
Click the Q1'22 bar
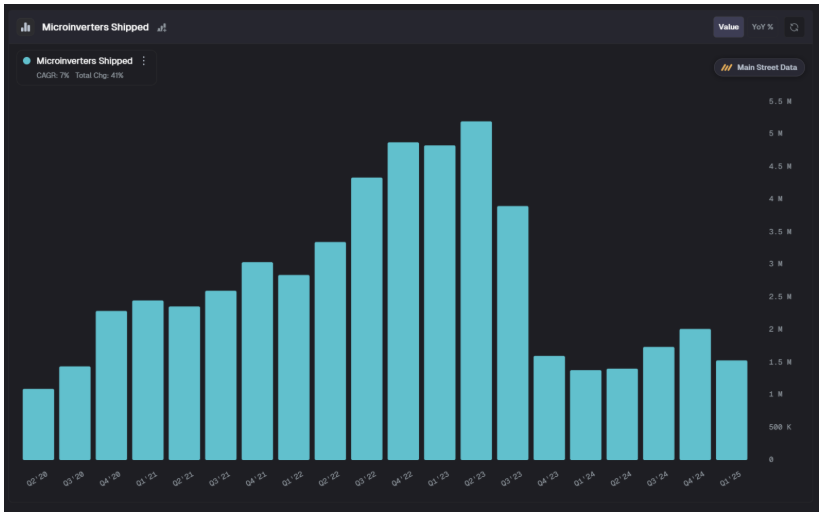click(x=294, y=368)
